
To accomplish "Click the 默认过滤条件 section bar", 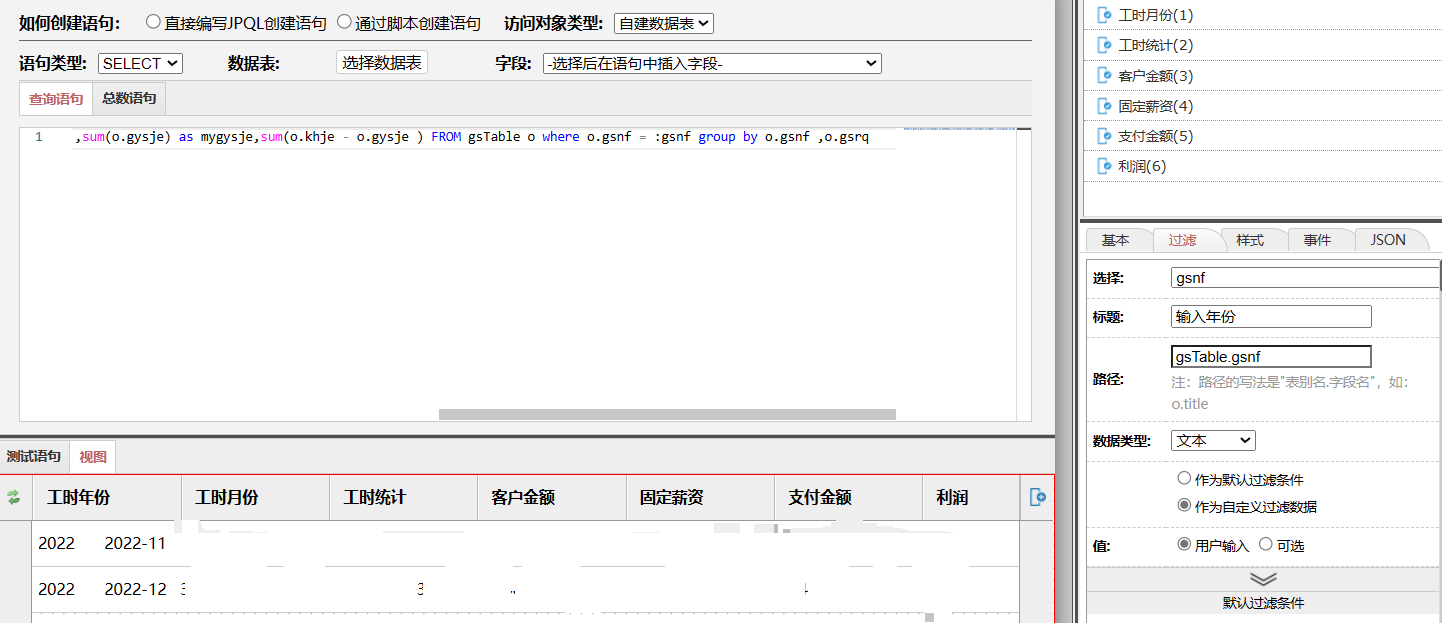I will point(1263,603).
